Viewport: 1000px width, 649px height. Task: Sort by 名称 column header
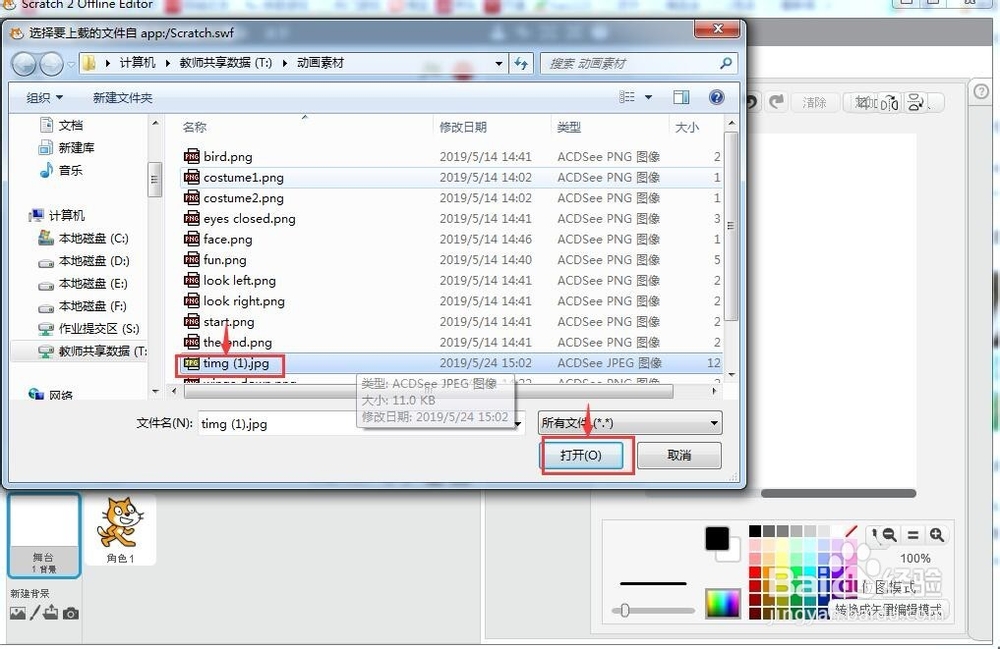[x=194, y=127]
